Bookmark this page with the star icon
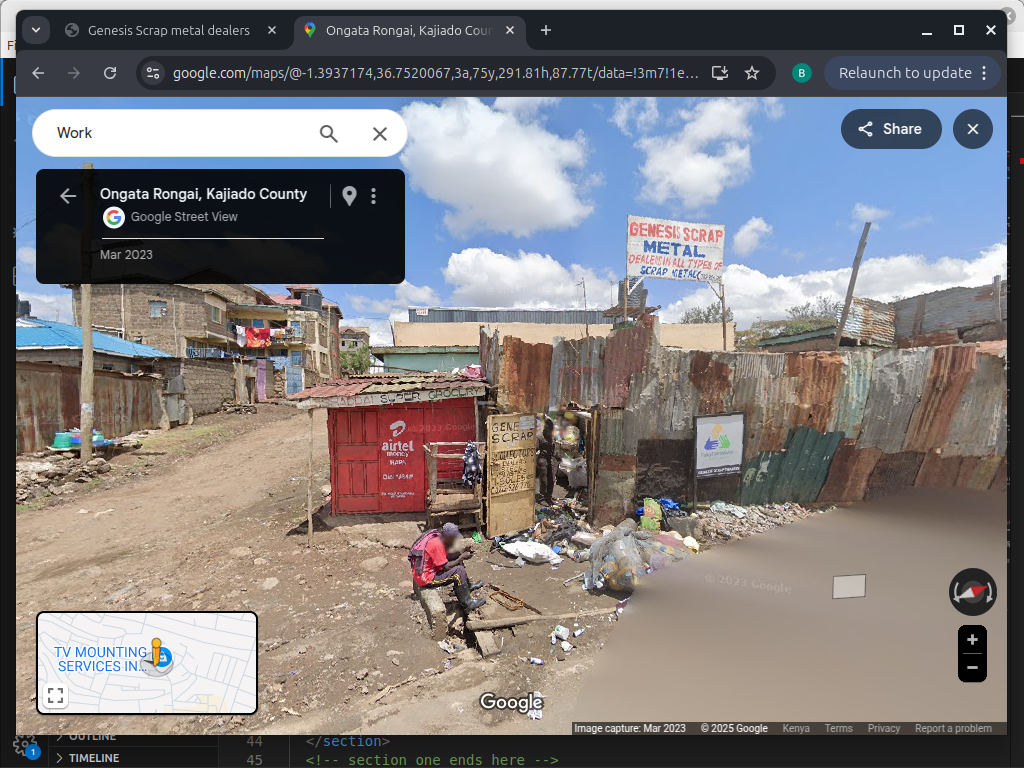The image size is (1024, 768). click(x=752, y=73)
